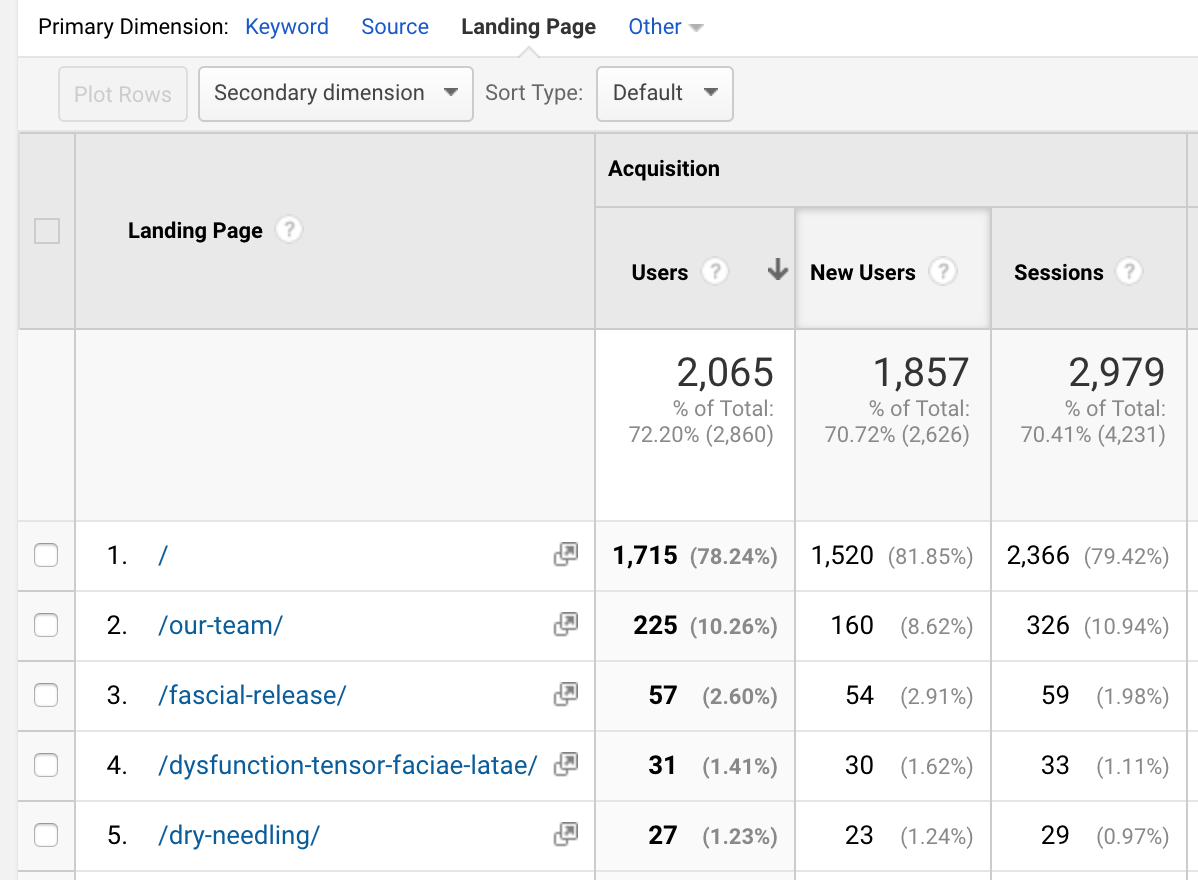This screenshot has width=1198, height=880.
Task: Open the Sort Type Default dropdown
Action: (665, 93)
